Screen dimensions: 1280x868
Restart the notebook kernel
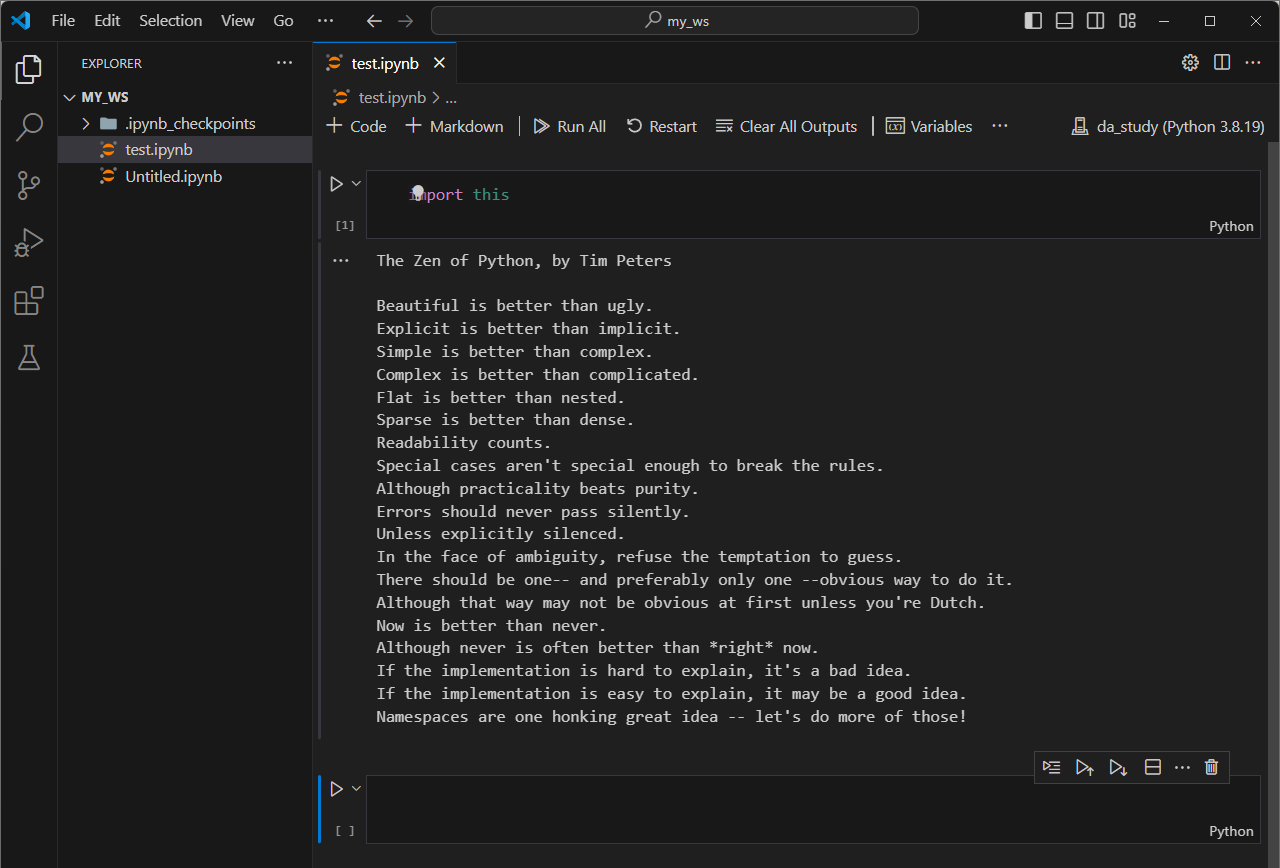click(661, 126)
